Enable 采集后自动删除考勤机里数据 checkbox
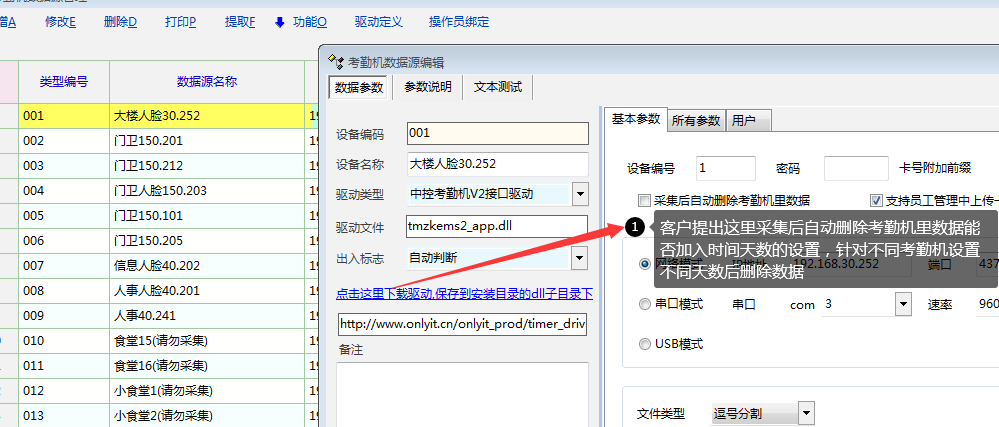The height and width of the screenshot is (427, 999). tap(645, 200)
